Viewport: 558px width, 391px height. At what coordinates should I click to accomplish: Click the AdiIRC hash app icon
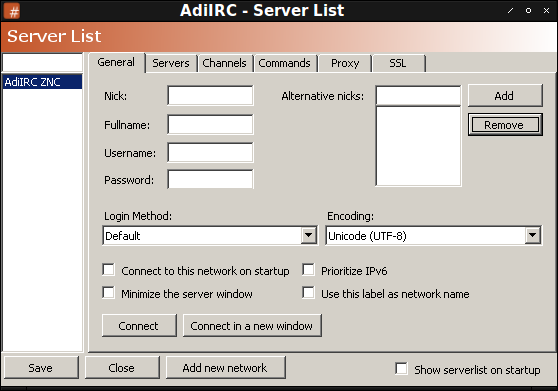(x=12, y=11)
